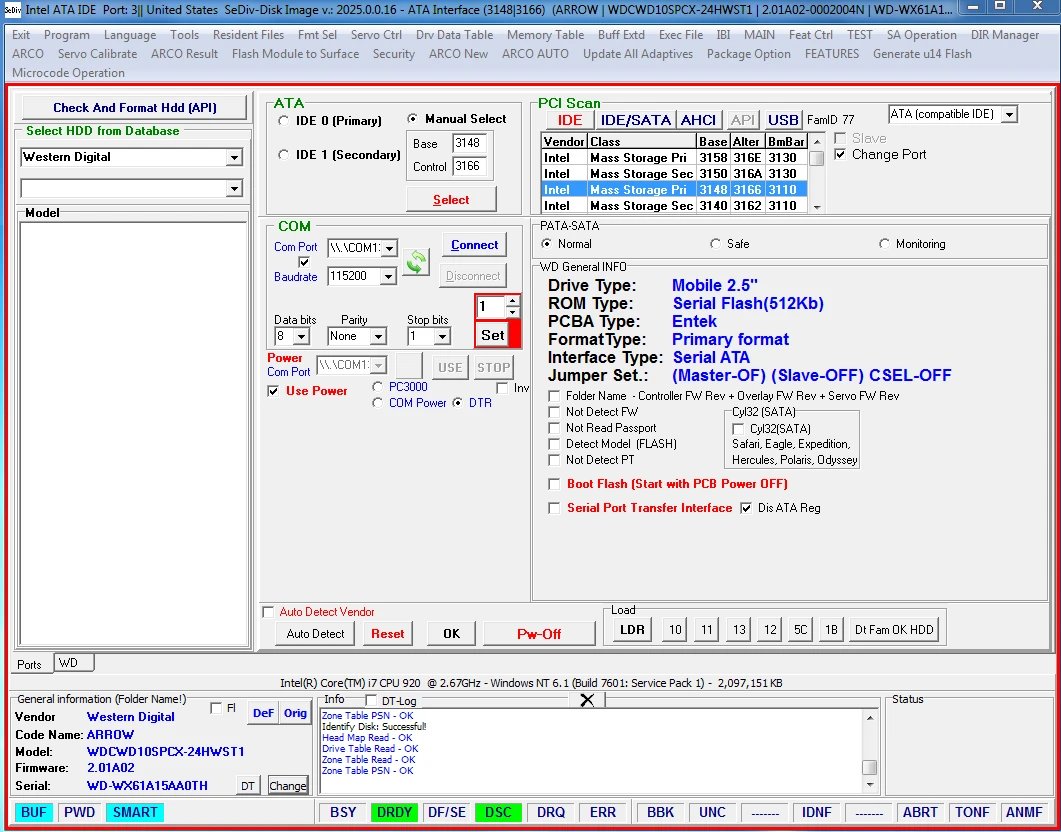Toggle the BUF status indicator

[x=33, y=812]
